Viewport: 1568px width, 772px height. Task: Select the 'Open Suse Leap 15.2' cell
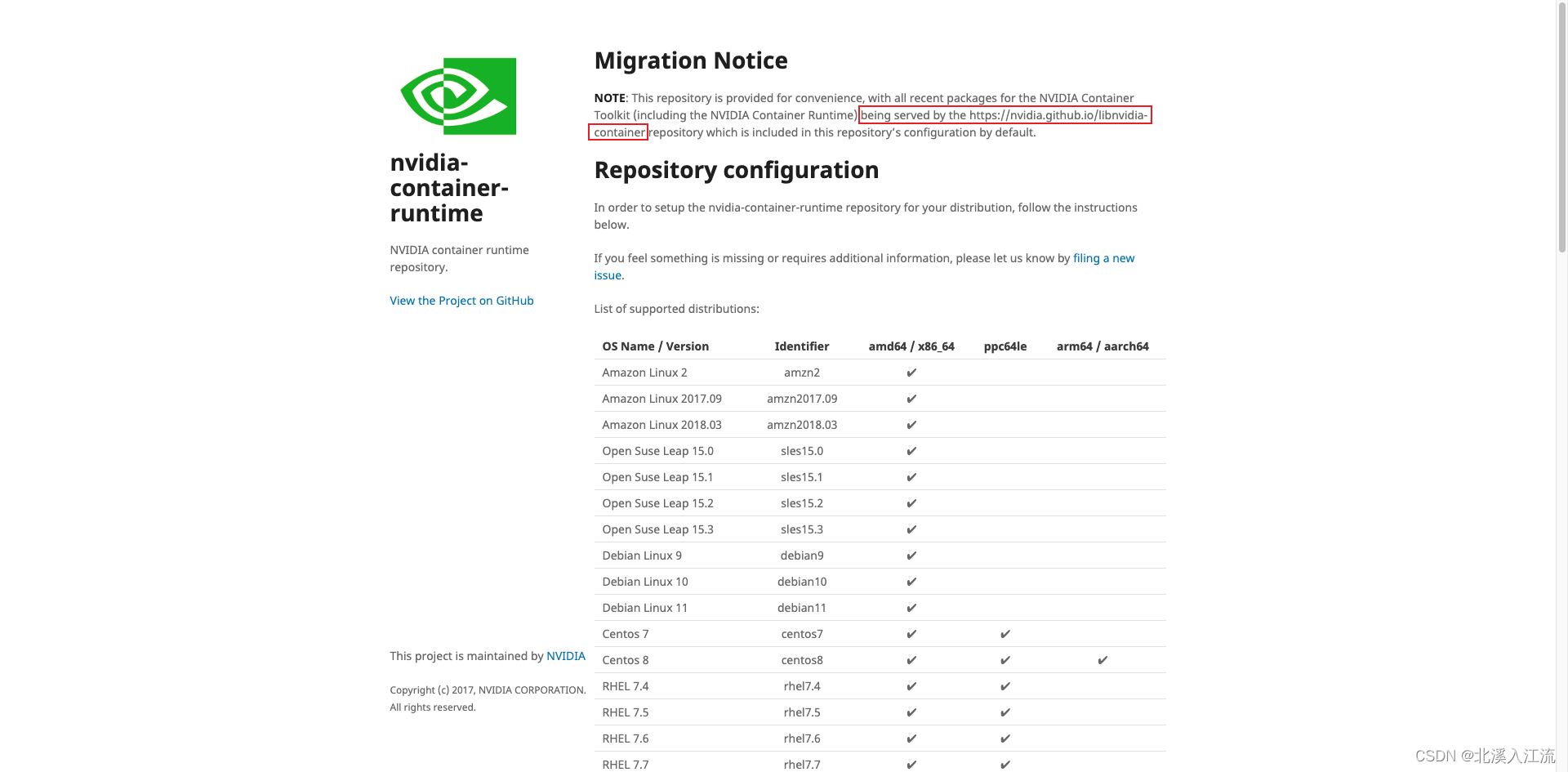coord(658,503)
